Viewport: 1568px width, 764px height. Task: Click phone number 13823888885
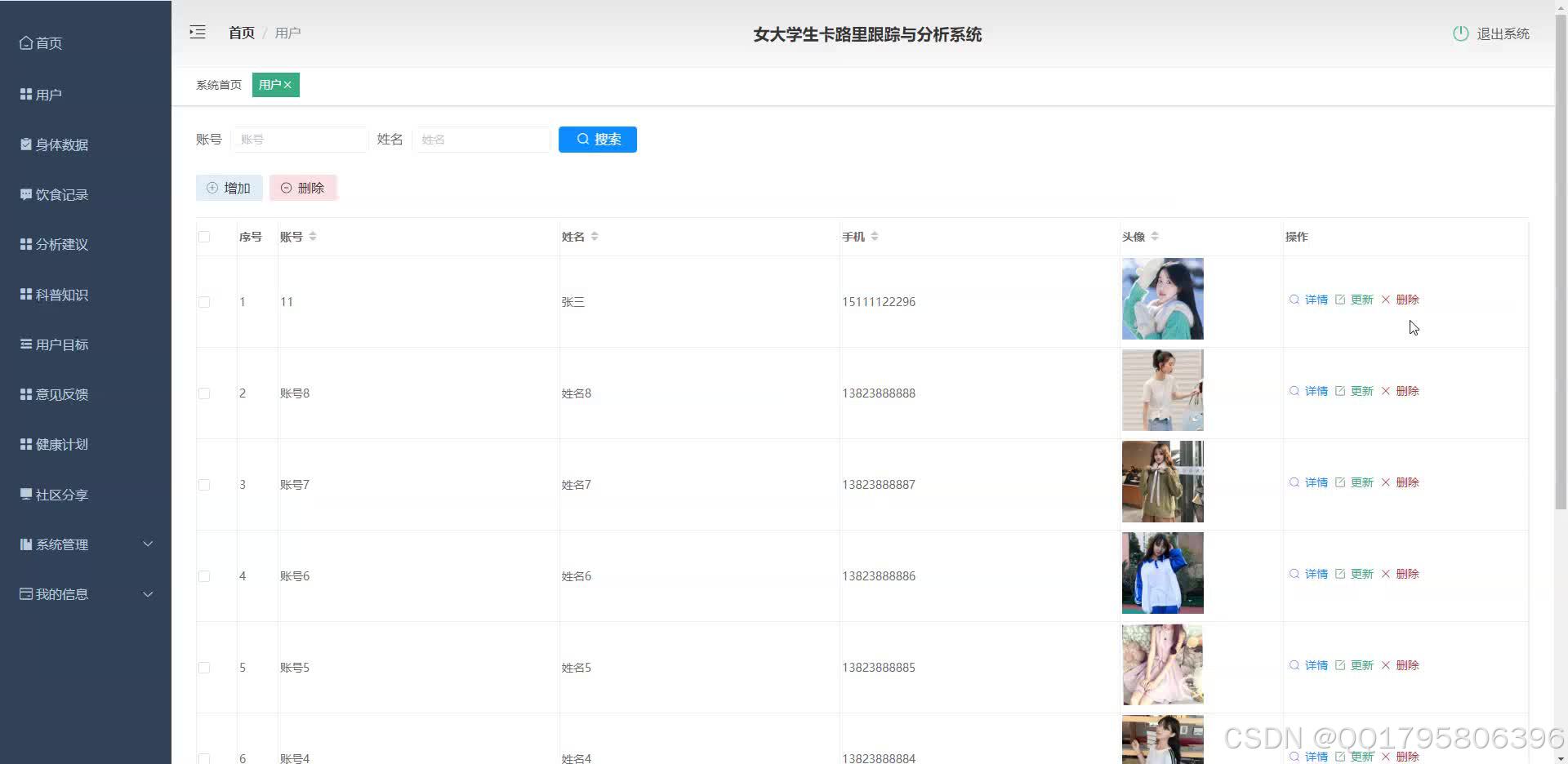tap(879, 668)
